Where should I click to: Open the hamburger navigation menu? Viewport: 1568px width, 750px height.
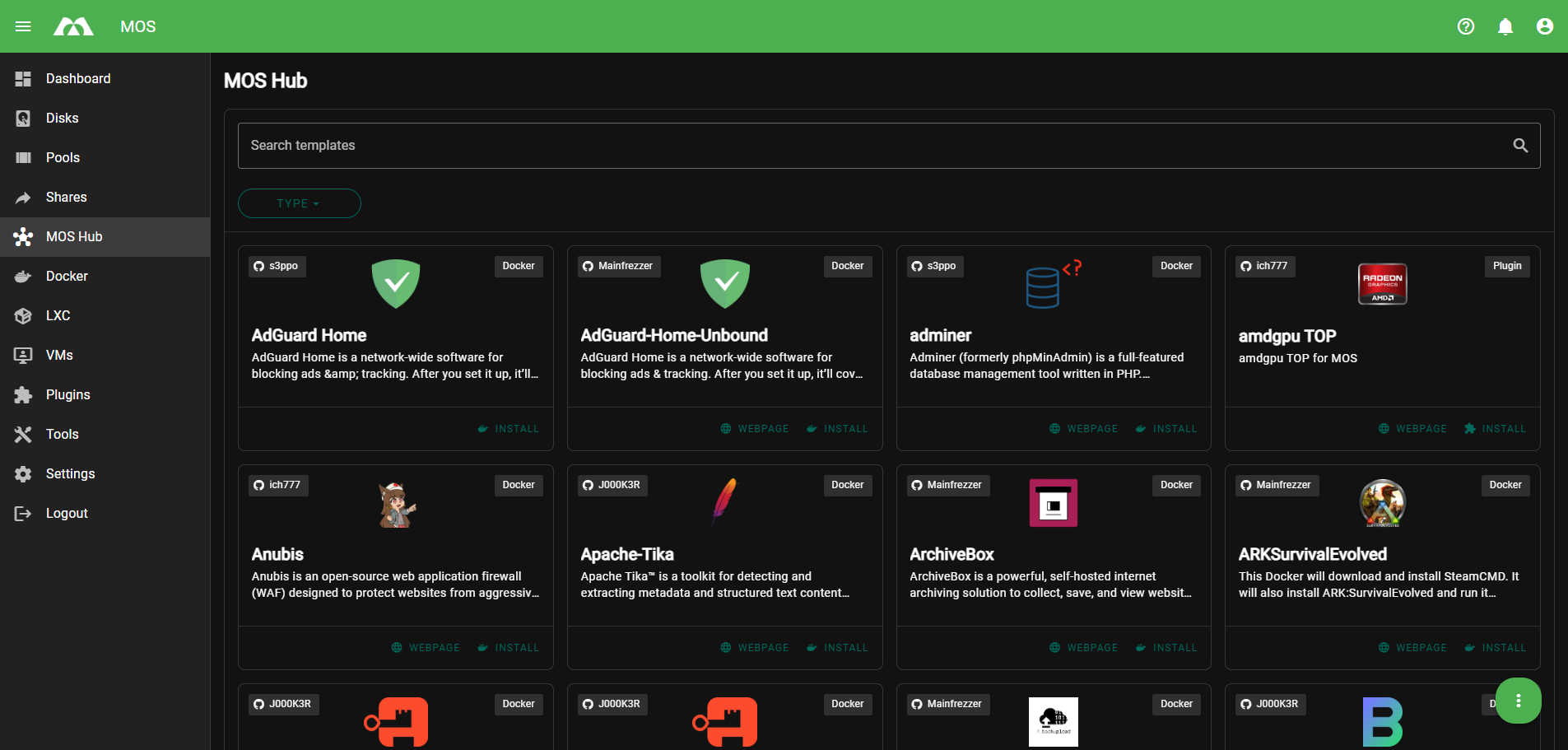tap(23, 26)
